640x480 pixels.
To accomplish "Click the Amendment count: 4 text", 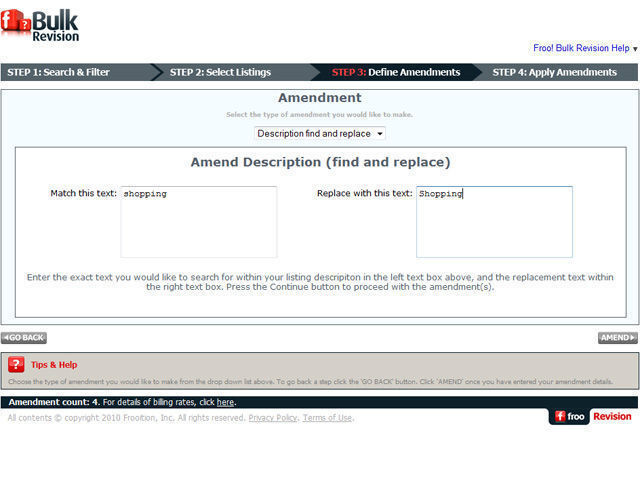I will (x=54, y=402).
